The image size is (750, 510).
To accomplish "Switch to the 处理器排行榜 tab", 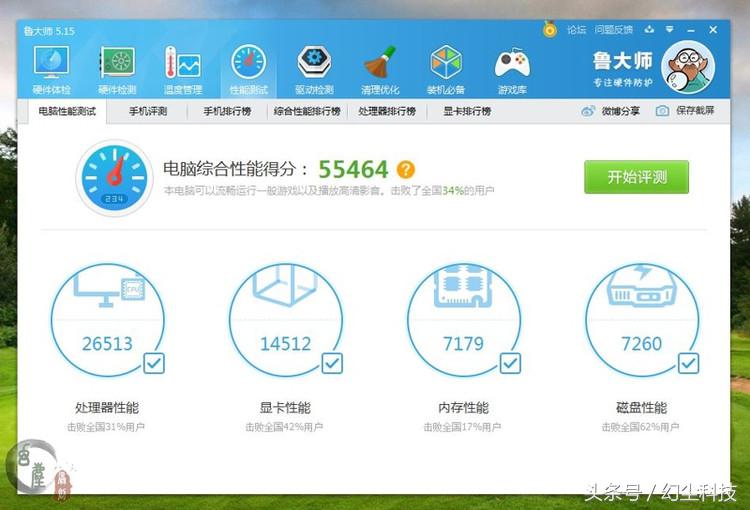I will pos(387,111).
